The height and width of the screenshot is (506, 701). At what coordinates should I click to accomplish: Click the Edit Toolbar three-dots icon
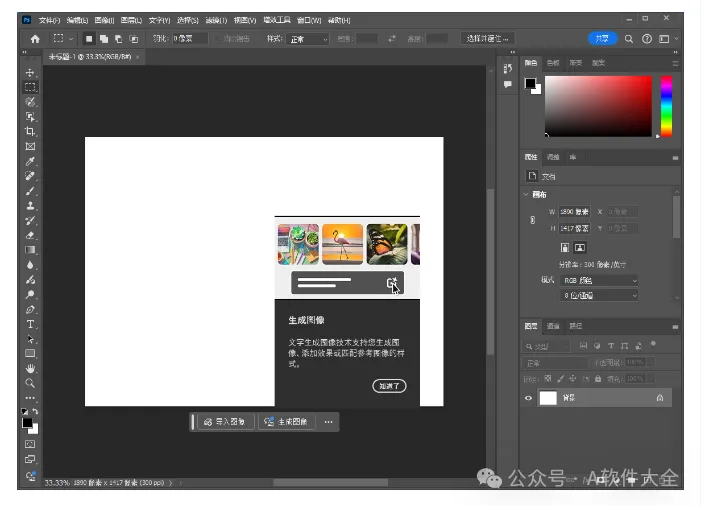pyautogui.click(x=30, y=397)
